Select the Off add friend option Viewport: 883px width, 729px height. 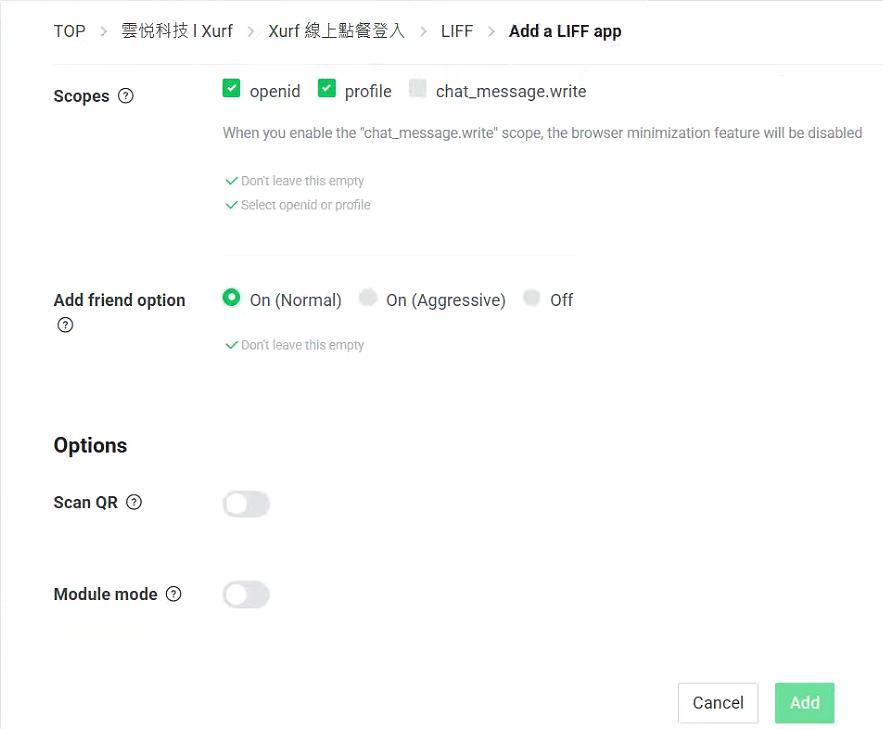532,297
